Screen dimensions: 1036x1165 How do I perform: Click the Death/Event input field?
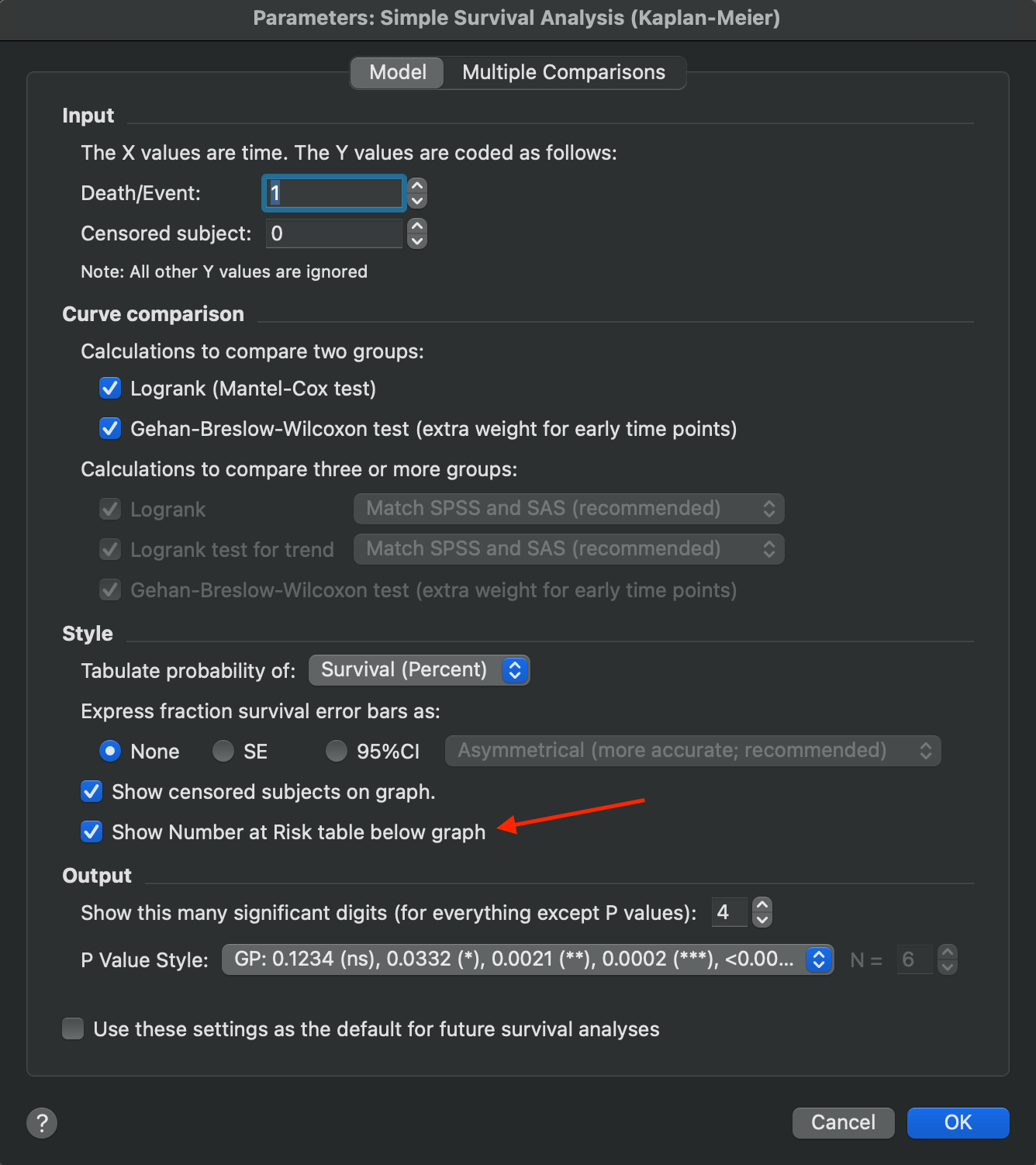[x=333, y=193]
